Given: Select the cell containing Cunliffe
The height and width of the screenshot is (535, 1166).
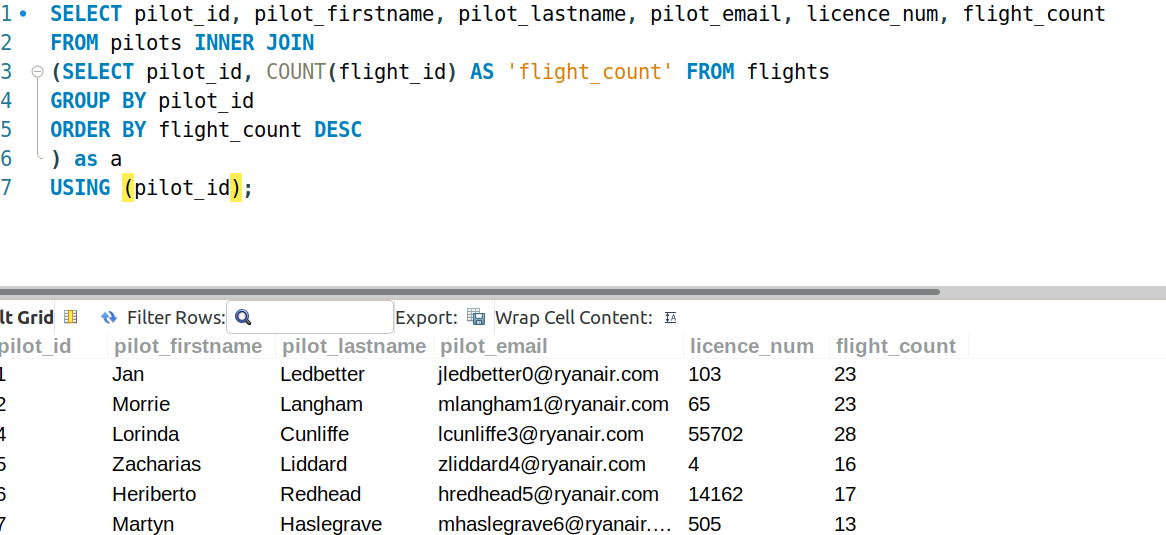Looking at the screenshot, I should [315, 434].
